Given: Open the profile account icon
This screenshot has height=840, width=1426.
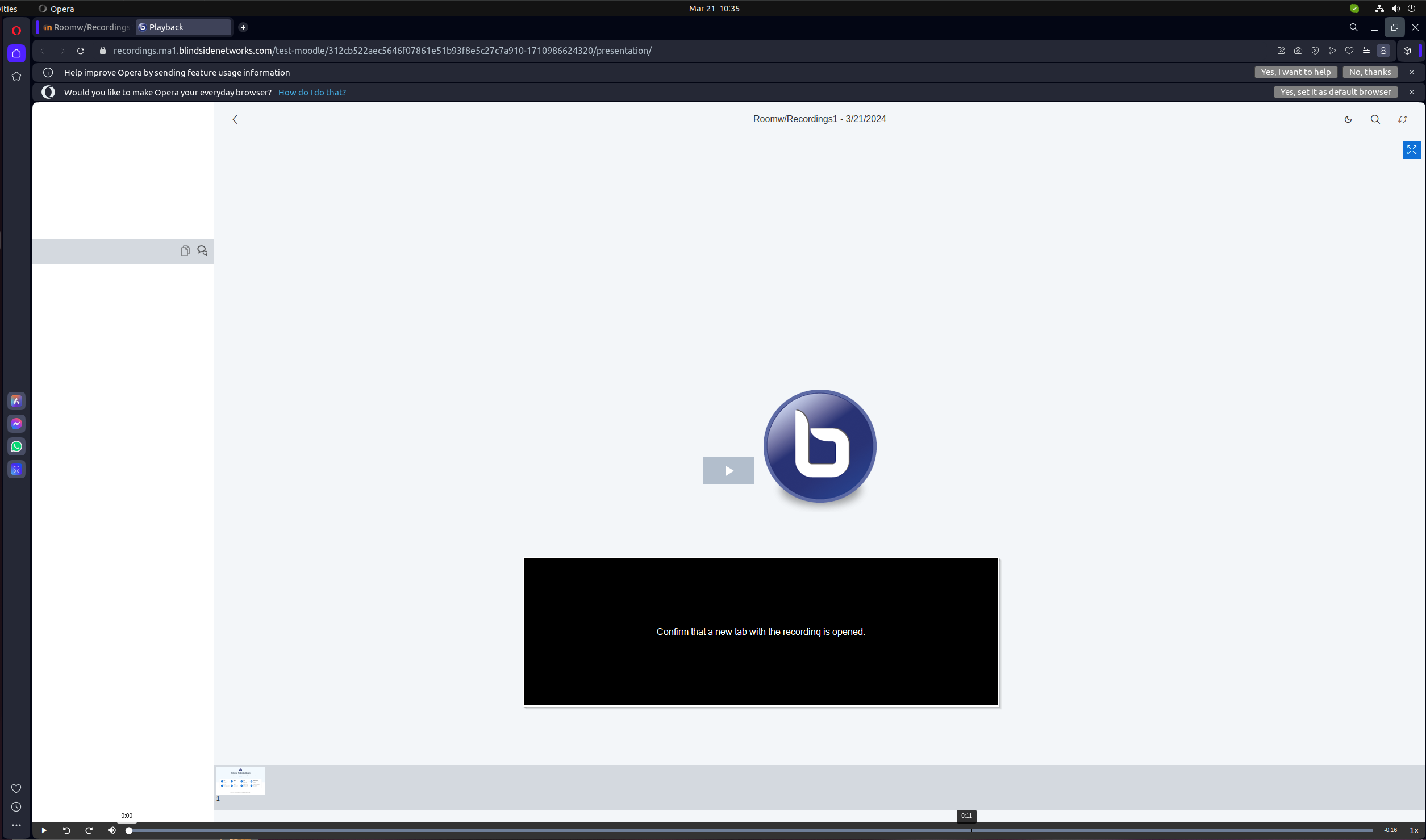Looking at the screenshot, I should coord(1383,51).
